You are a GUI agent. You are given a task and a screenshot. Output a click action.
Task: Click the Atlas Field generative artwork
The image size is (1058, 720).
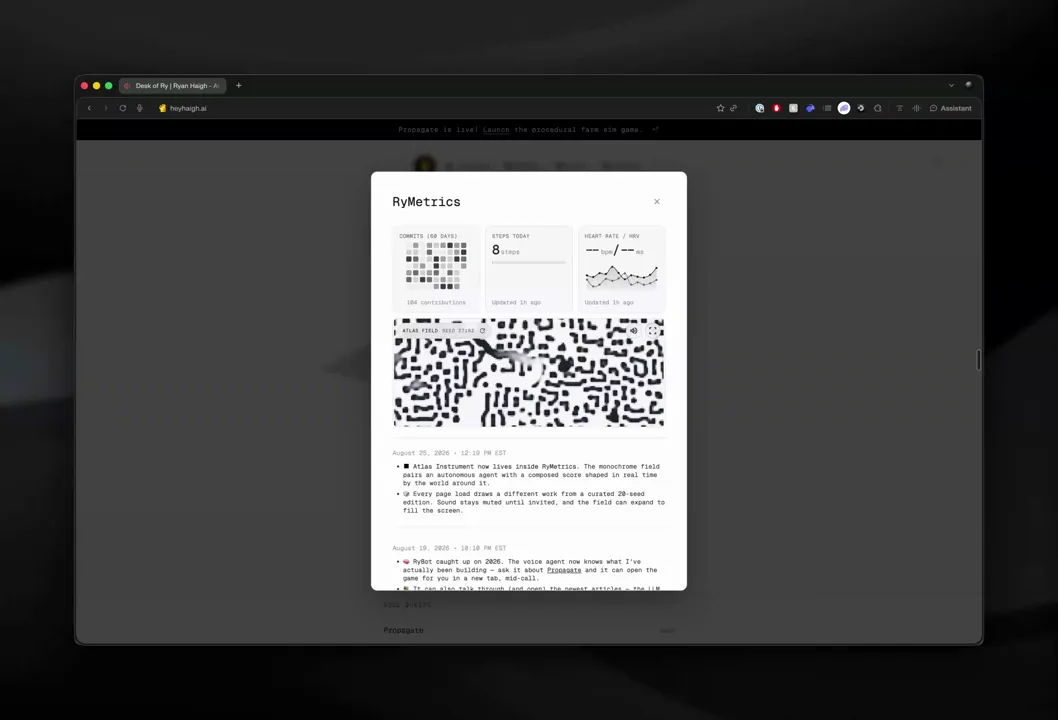(x=529, y=372)
